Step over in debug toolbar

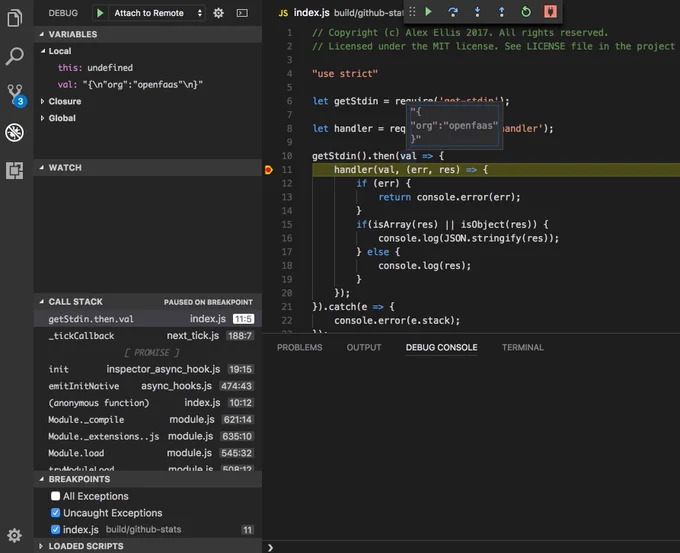(453, 12)
